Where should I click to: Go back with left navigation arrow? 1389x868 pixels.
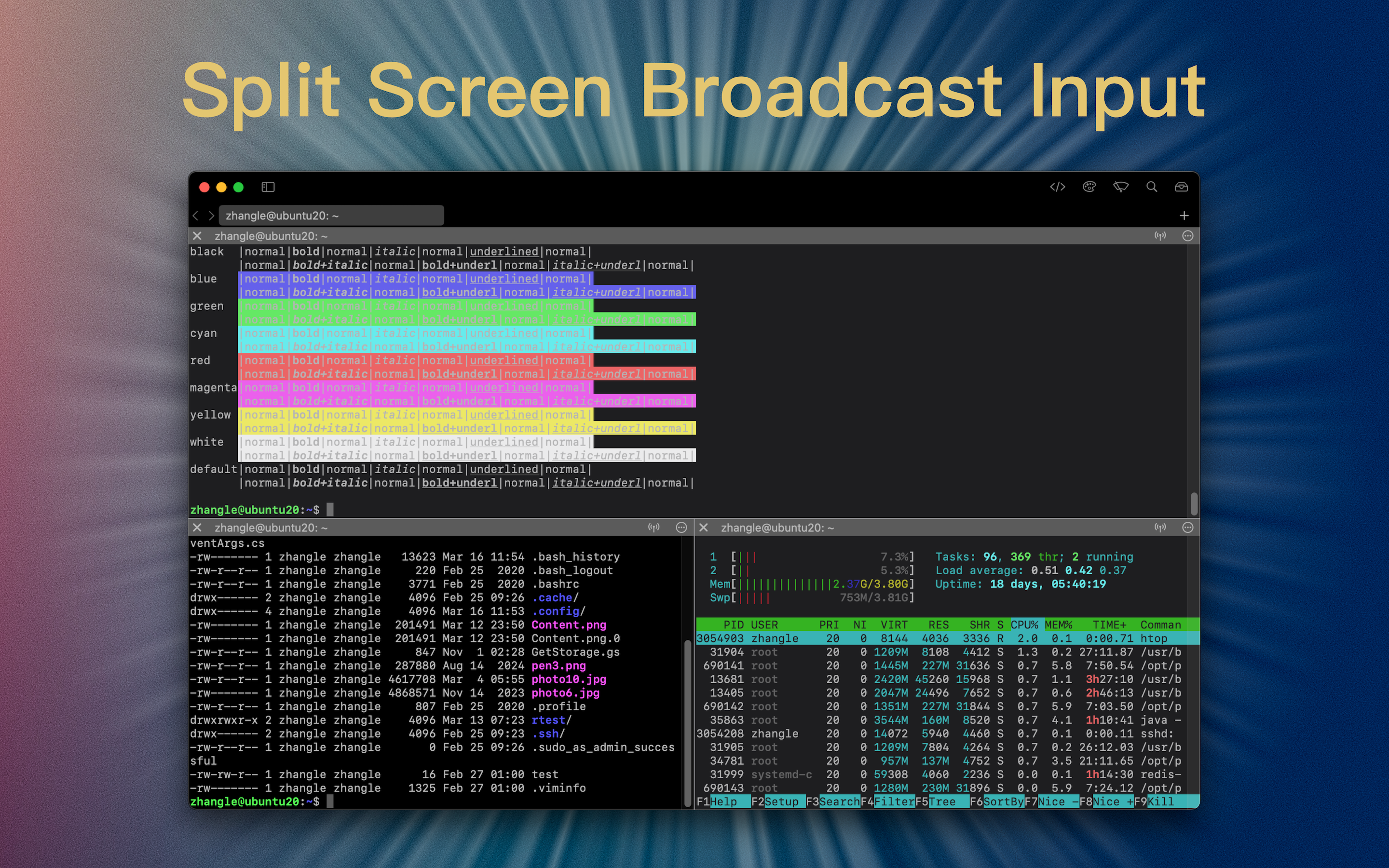point(196,216)
